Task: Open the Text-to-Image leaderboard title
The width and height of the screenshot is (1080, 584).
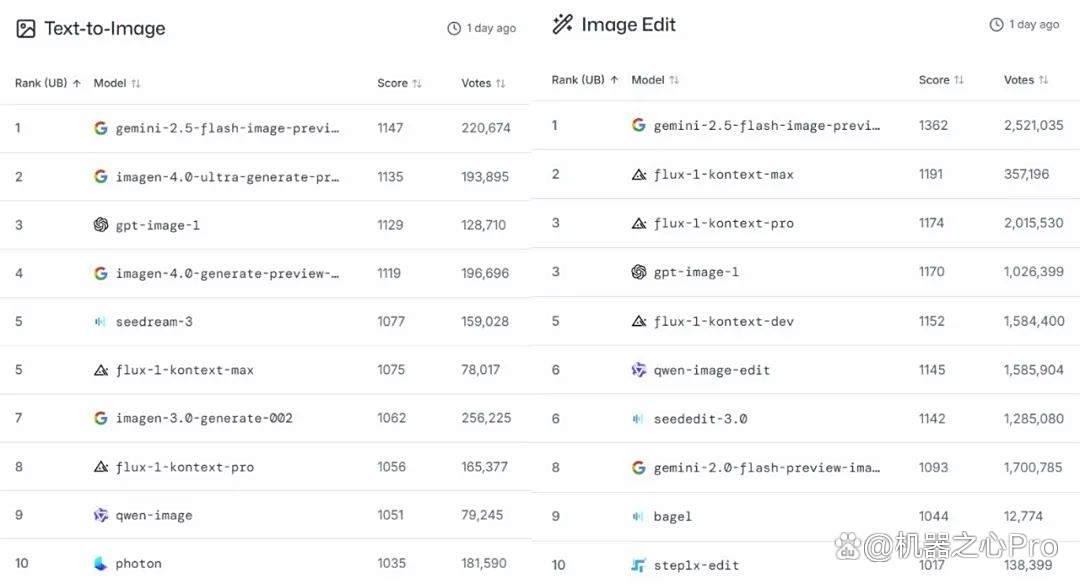Action: pos(105,28)
